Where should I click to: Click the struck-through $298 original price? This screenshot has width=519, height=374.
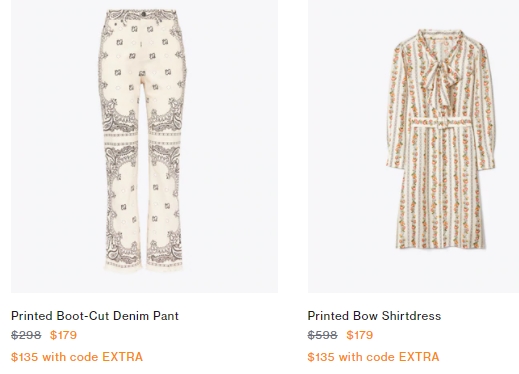pos(26,335)
